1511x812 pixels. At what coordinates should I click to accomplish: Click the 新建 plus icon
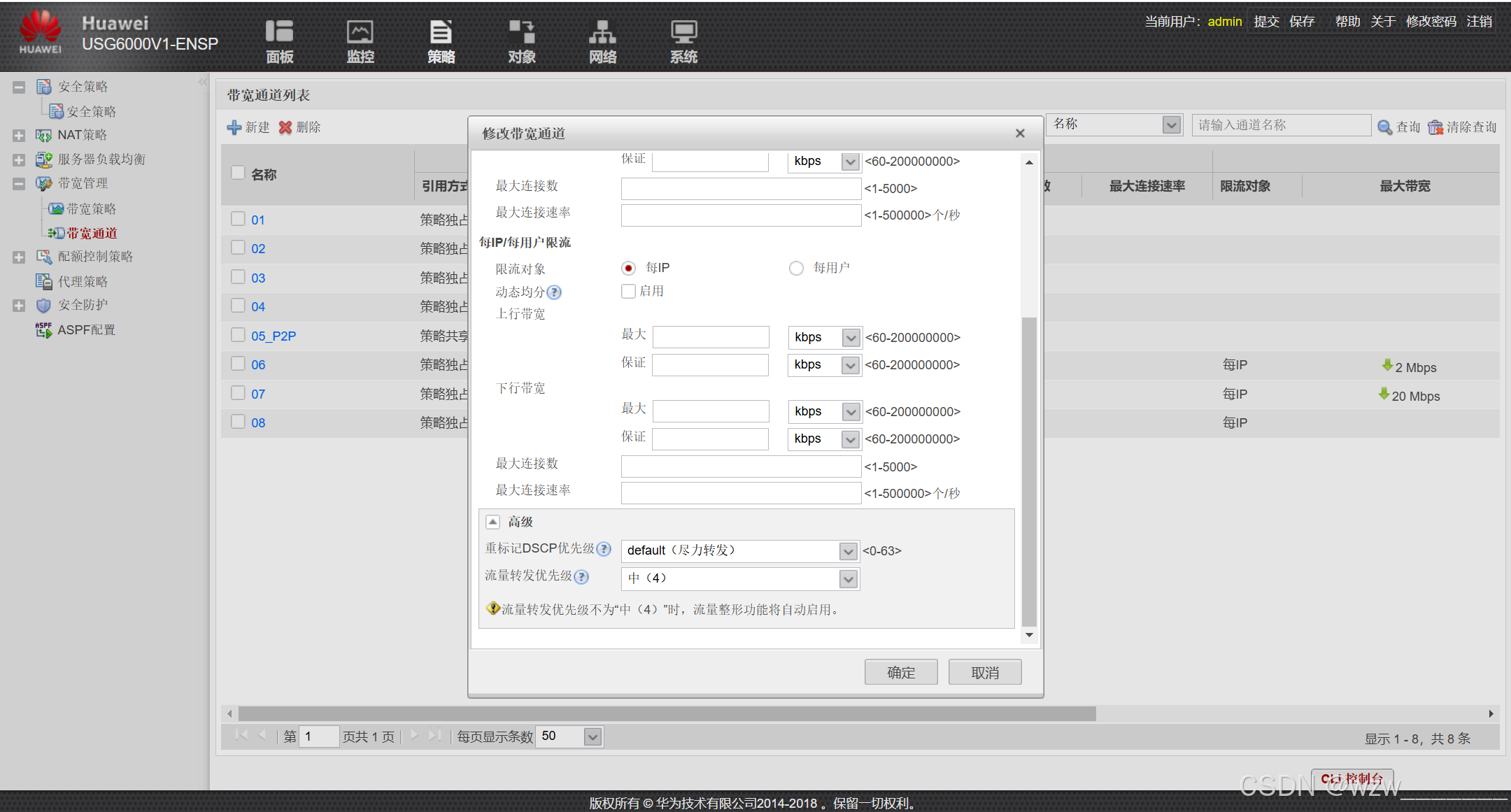click(x=234, y=127)
